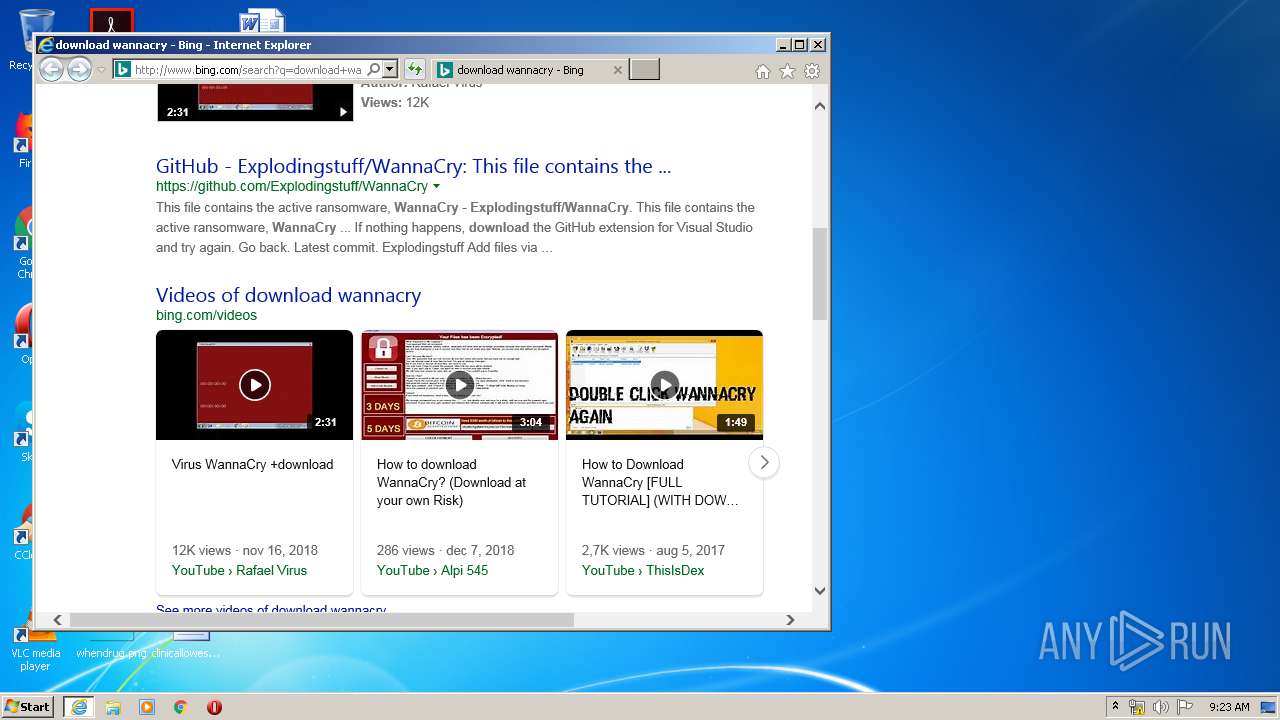
Task: Go back with the IE back arrow
Action: pos(51,69)
